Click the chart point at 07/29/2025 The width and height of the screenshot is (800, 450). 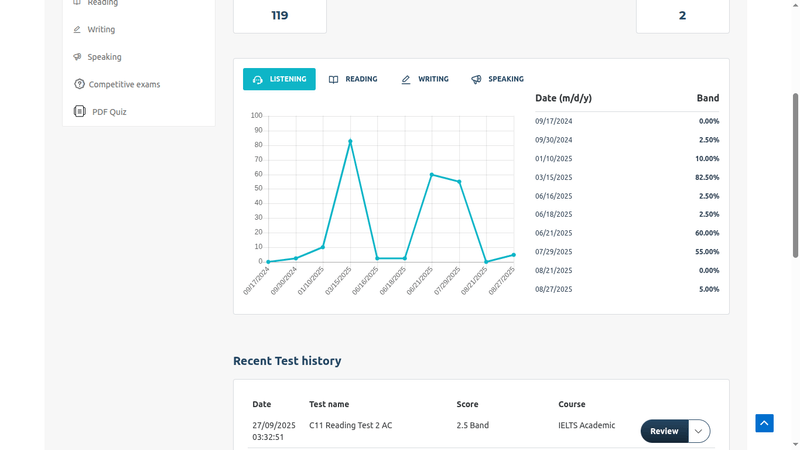[459, 182]
